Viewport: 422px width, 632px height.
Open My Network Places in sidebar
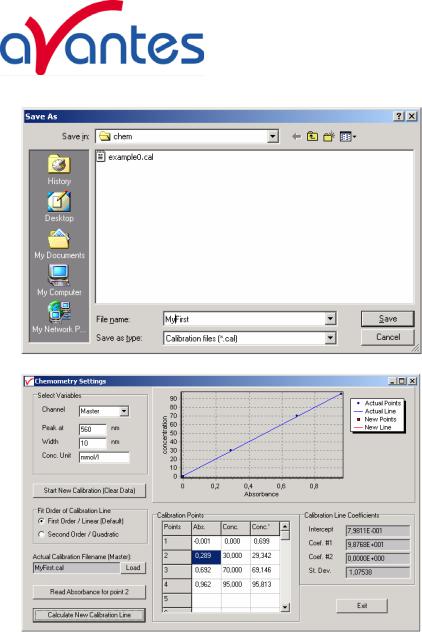pos(59,318)
